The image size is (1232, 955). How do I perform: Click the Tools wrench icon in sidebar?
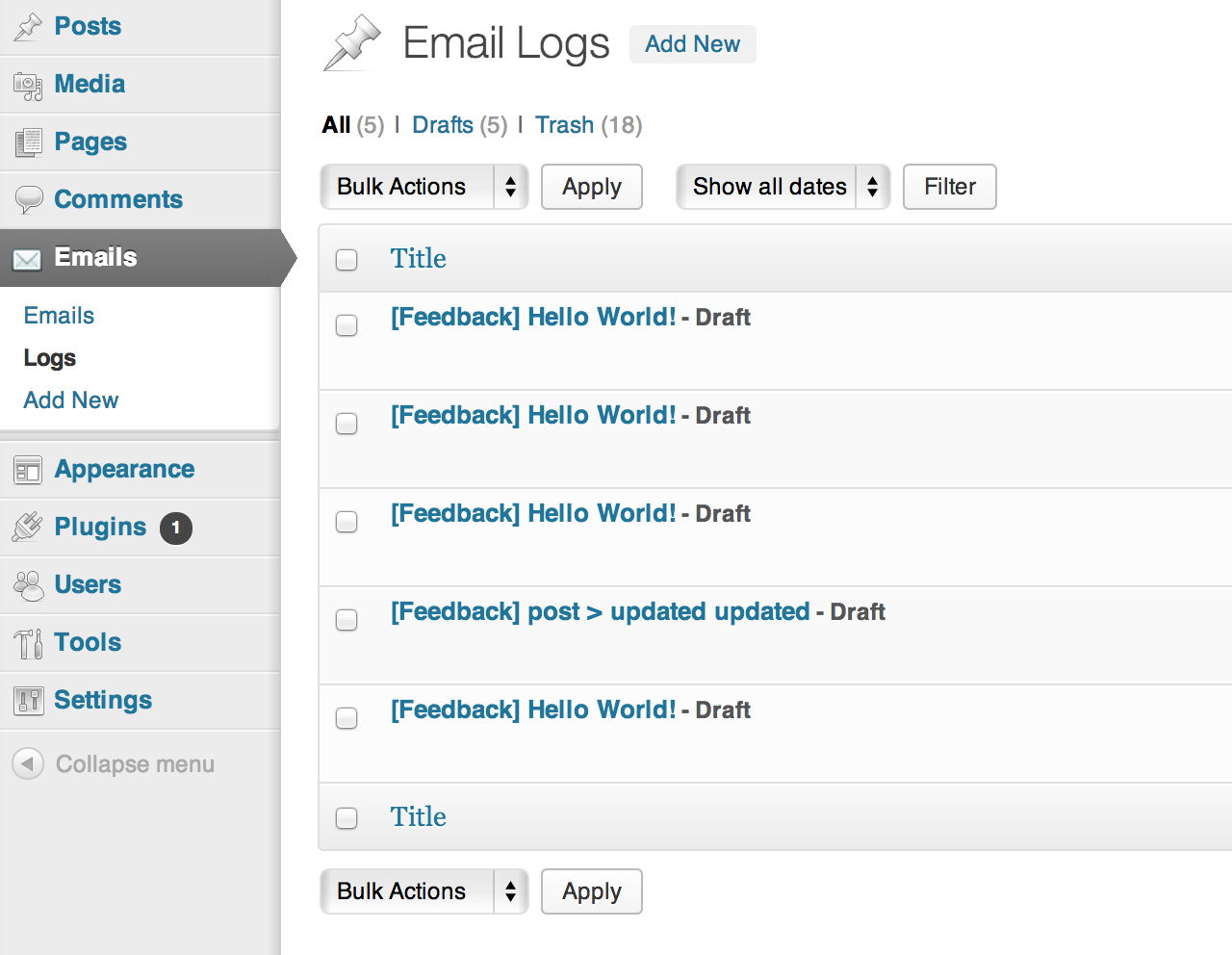pyautogui.click(x=28, y=643)
